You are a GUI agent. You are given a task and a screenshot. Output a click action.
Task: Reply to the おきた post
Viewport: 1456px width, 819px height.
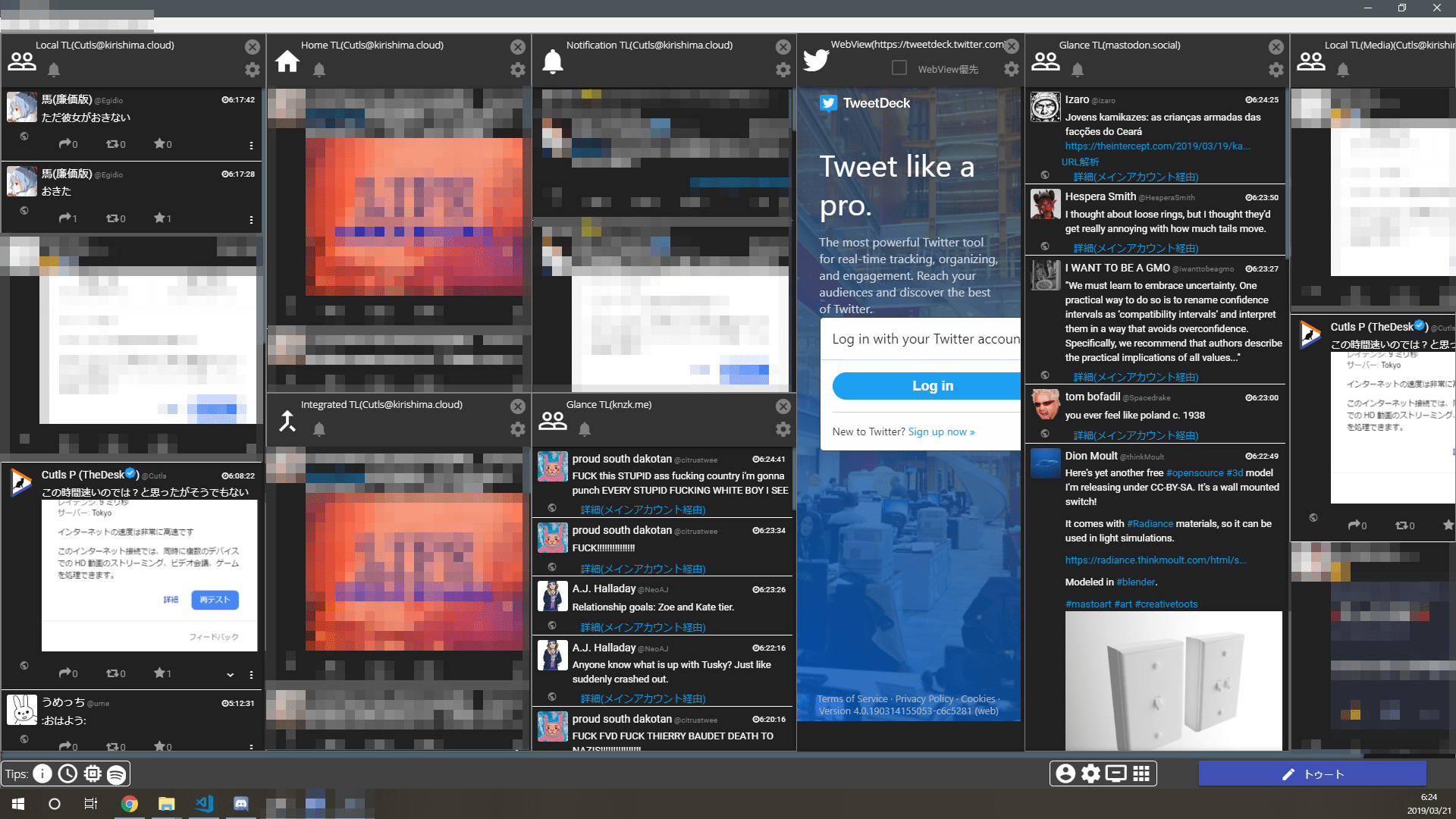(65, 218)
